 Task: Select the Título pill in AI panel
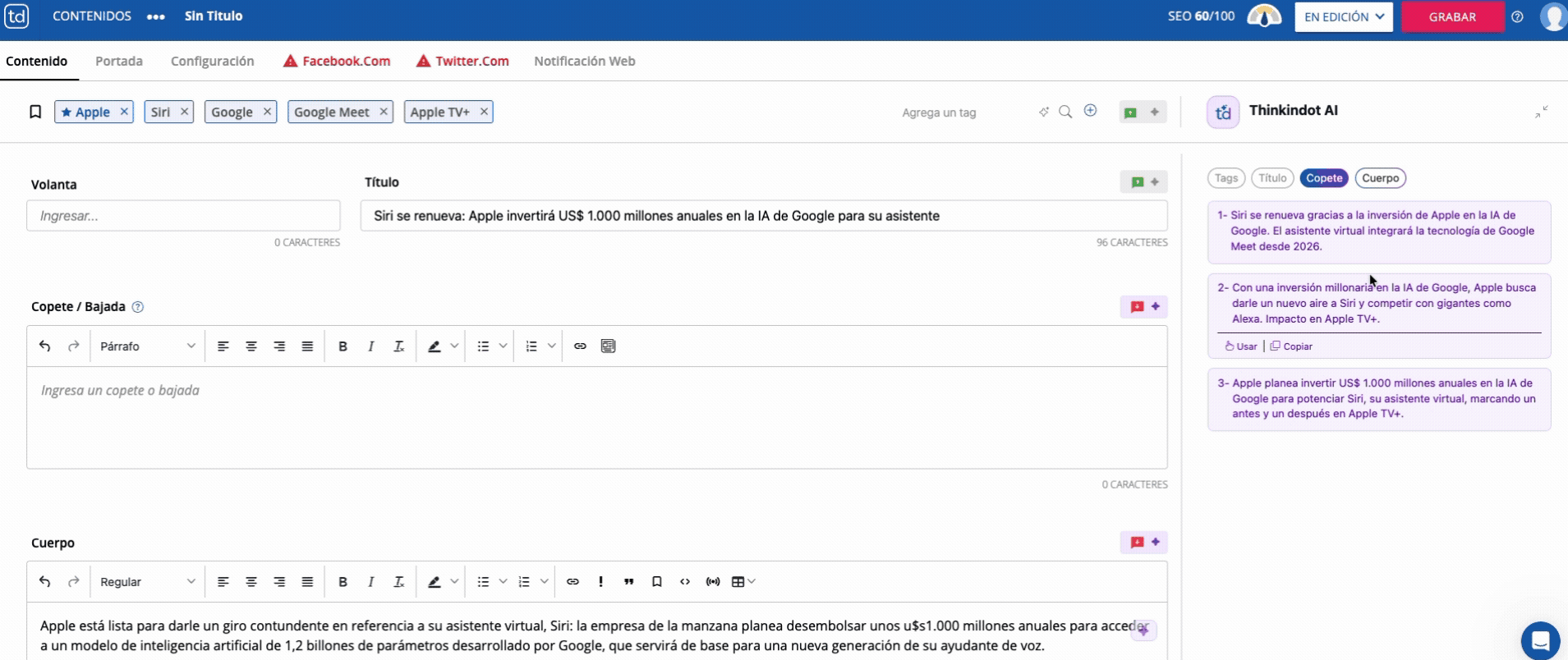coord(1272,178)
